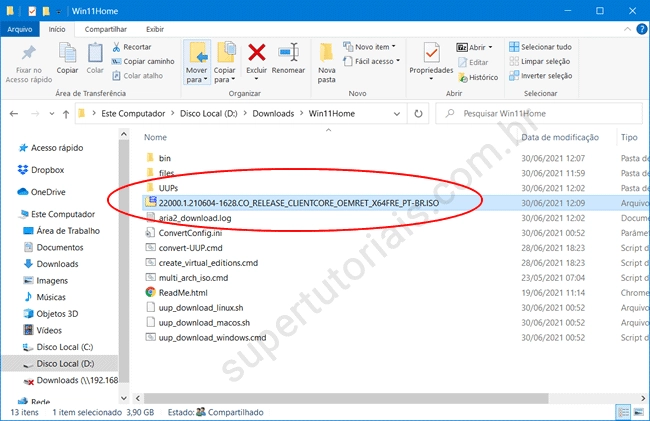650x421 pixels.
Task: Open Músicas in the navigation pane
Action: [x=51, y=297]
